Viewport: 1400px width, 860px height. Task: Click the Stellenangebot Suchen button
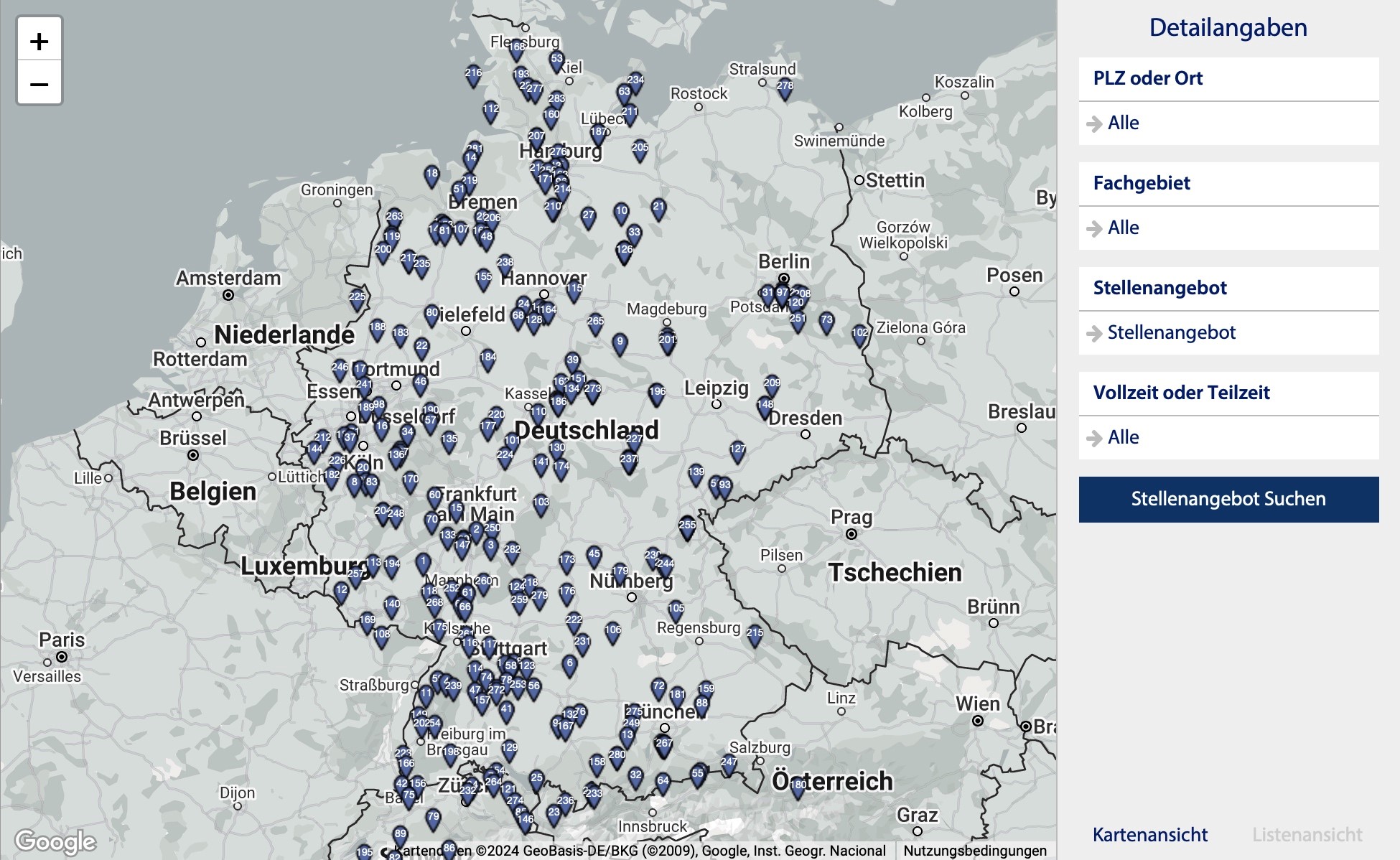point(1228,499)
